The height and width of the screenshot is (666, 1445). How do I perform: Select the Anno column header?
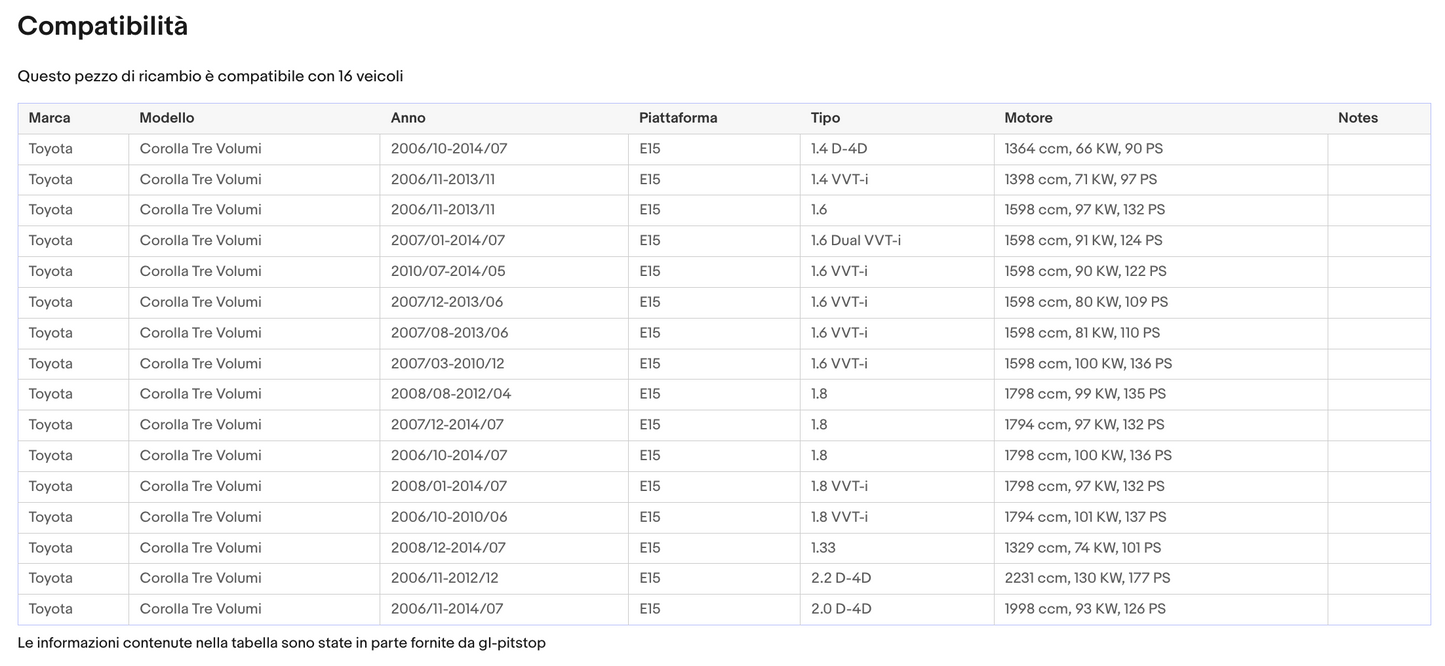tap(408, 118)
